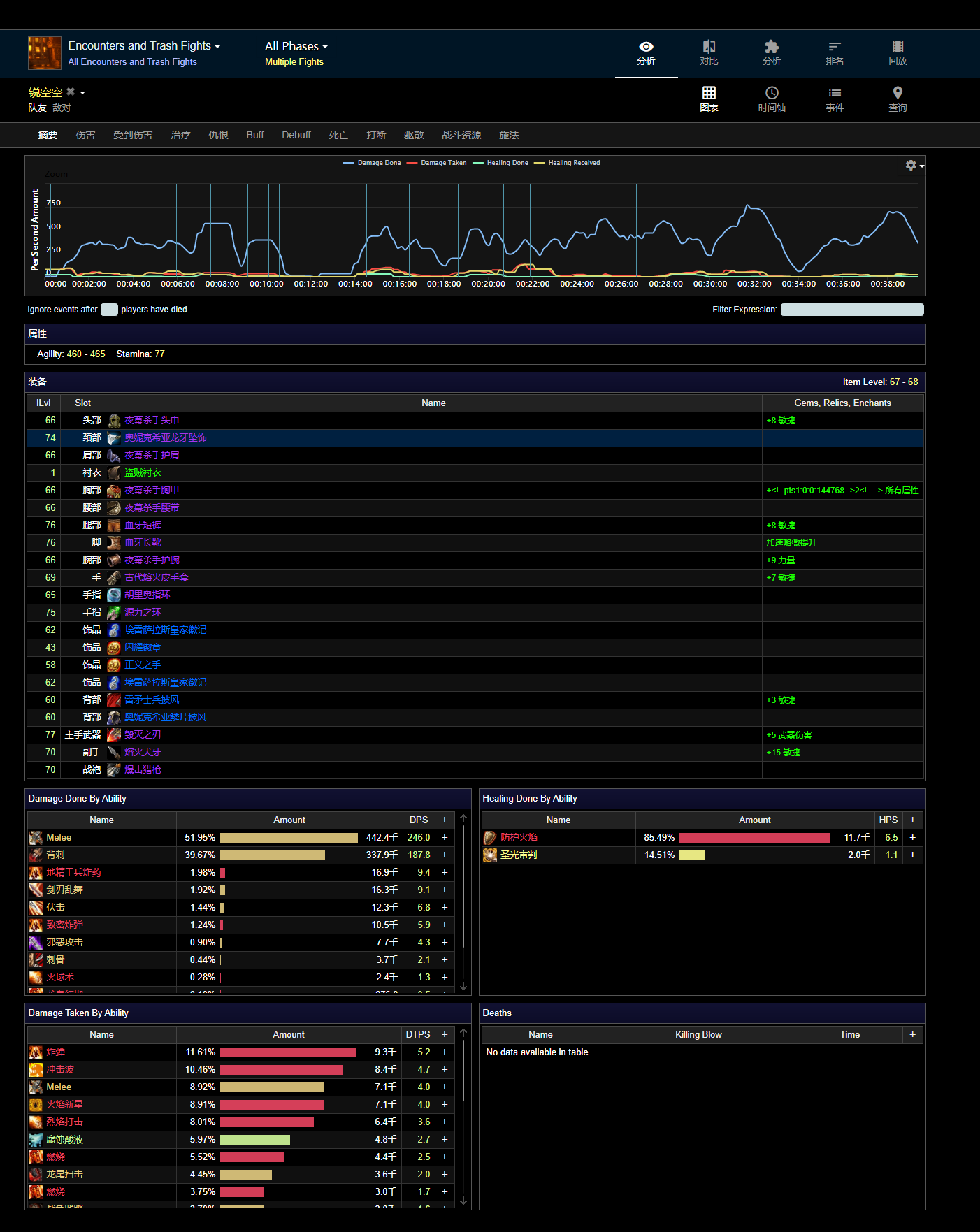Toggle the Damage Done legend series
980x1232 pixels.
373,163
